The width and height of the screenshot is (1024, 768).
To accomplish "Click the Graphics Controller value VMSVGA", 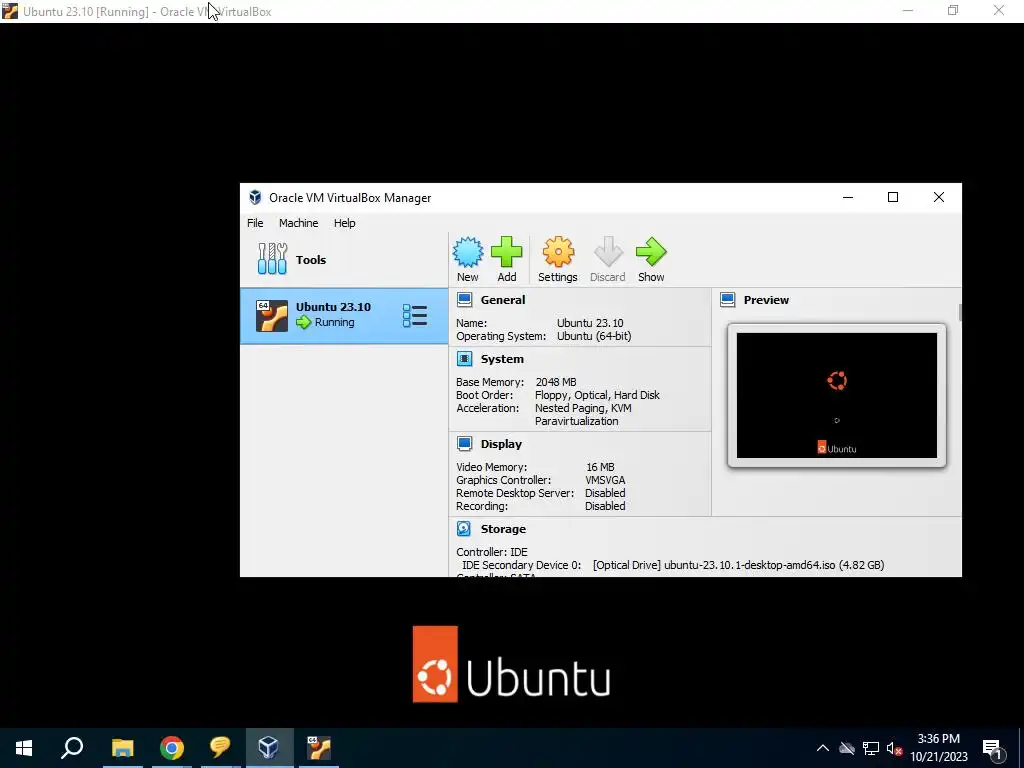I will (x=605, y=480).
